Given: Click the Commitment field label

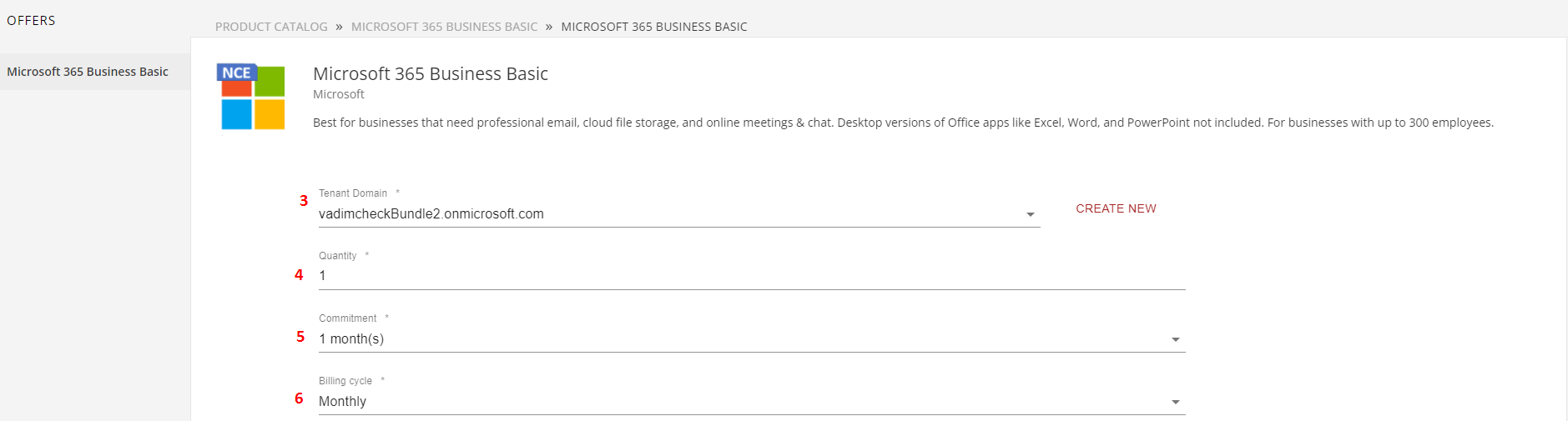Looking at the screenshot, I should (x=347, y=318).
